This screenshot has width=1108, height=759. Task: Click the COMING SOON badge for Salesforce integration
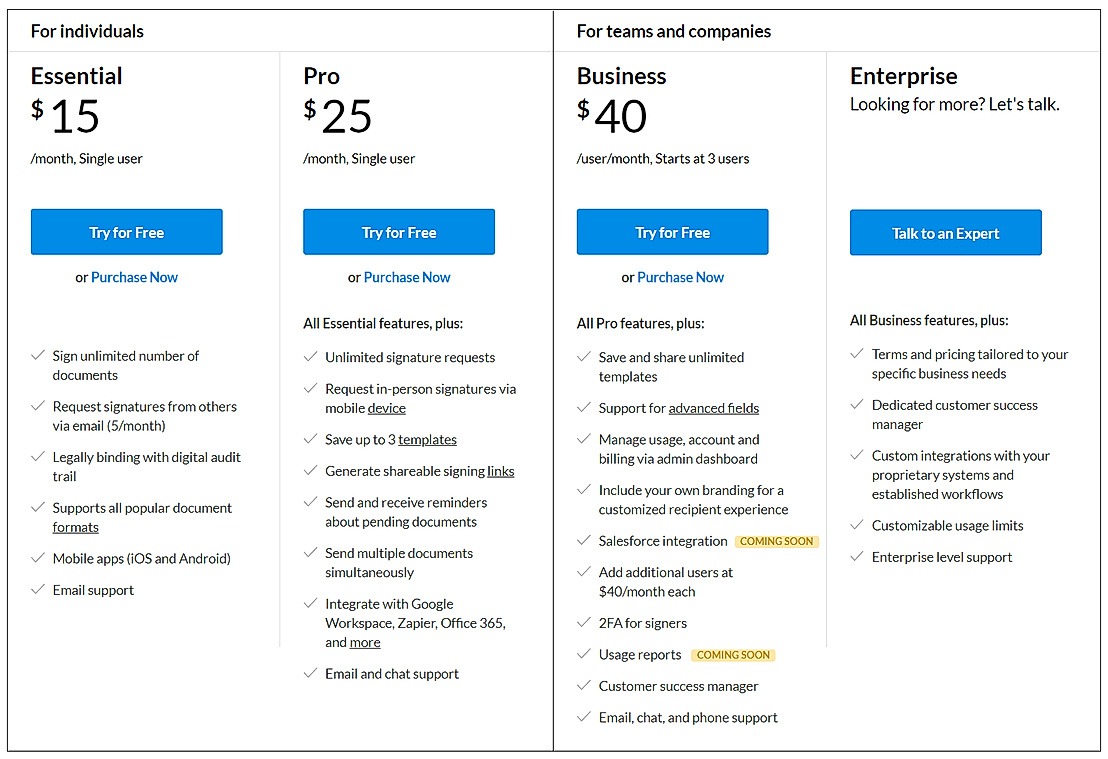pos(776,541)
